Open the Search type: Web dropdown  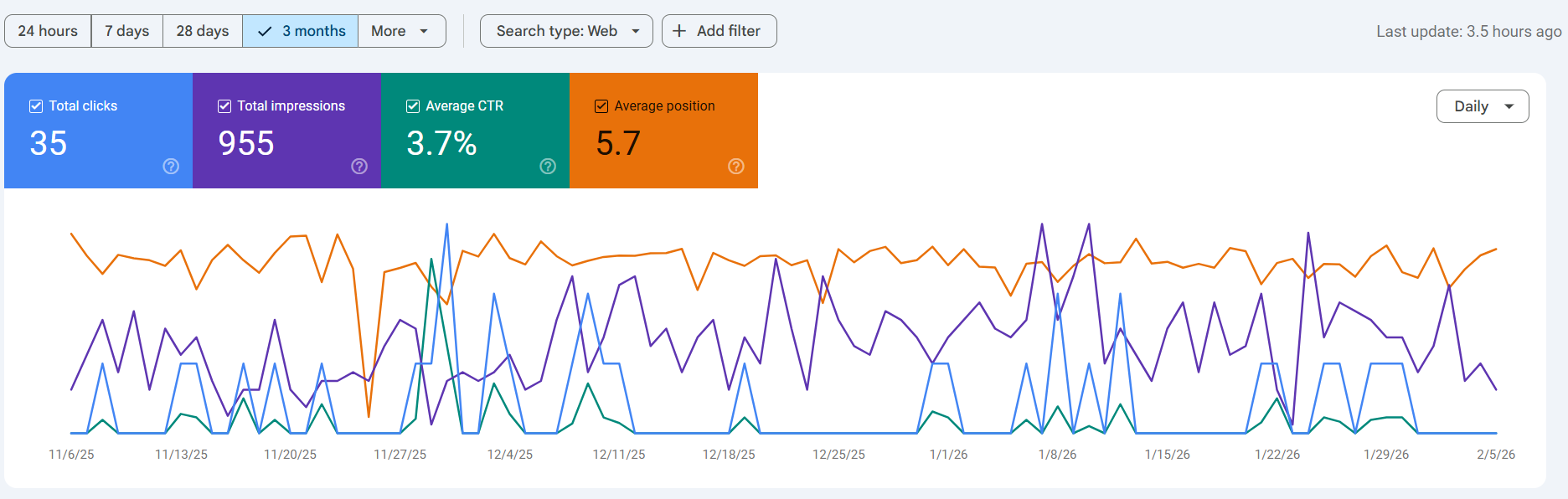566,31
